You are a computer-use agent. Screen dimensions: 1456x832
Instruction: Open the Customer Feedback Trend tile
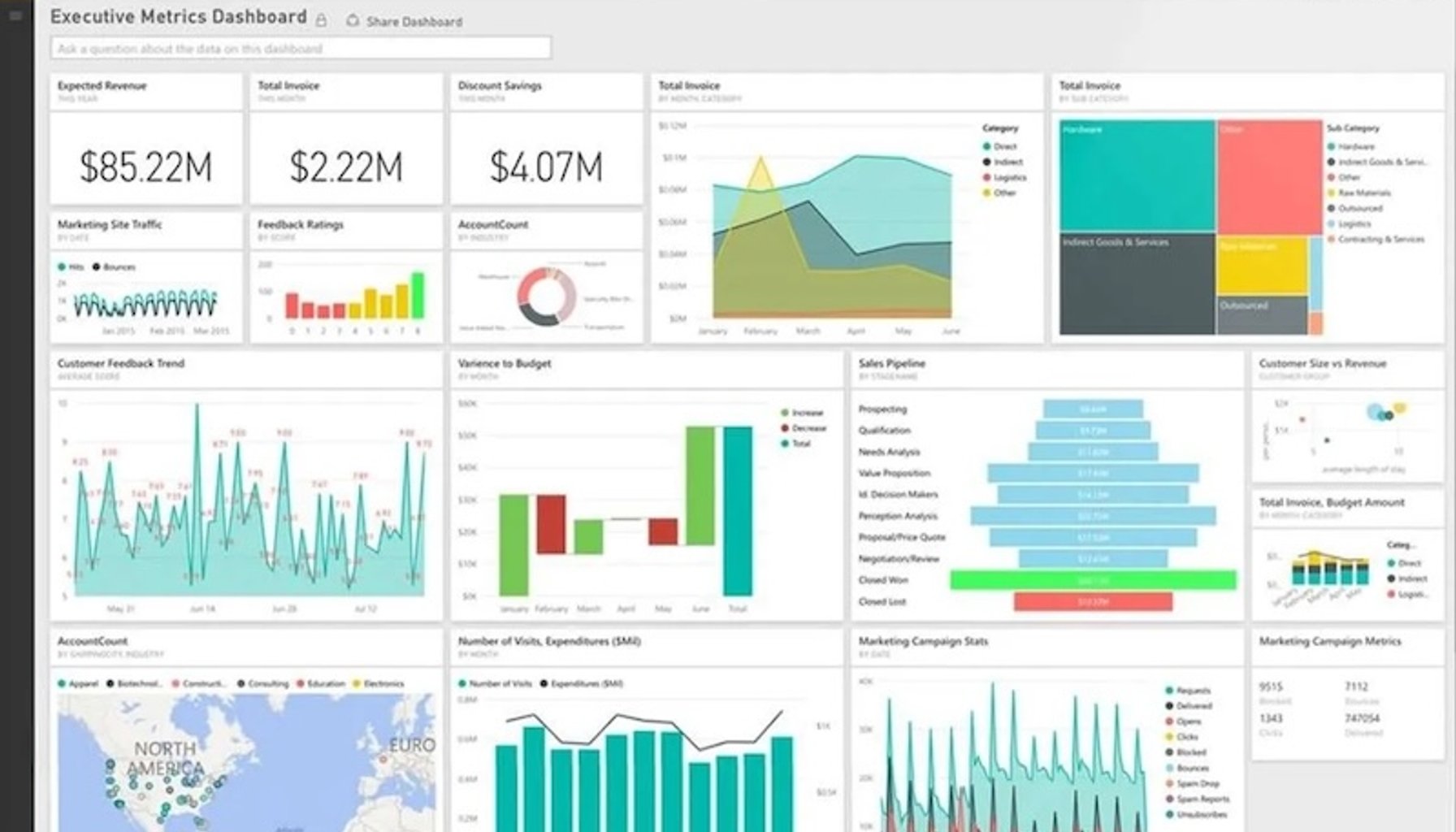tap(119, 363)
